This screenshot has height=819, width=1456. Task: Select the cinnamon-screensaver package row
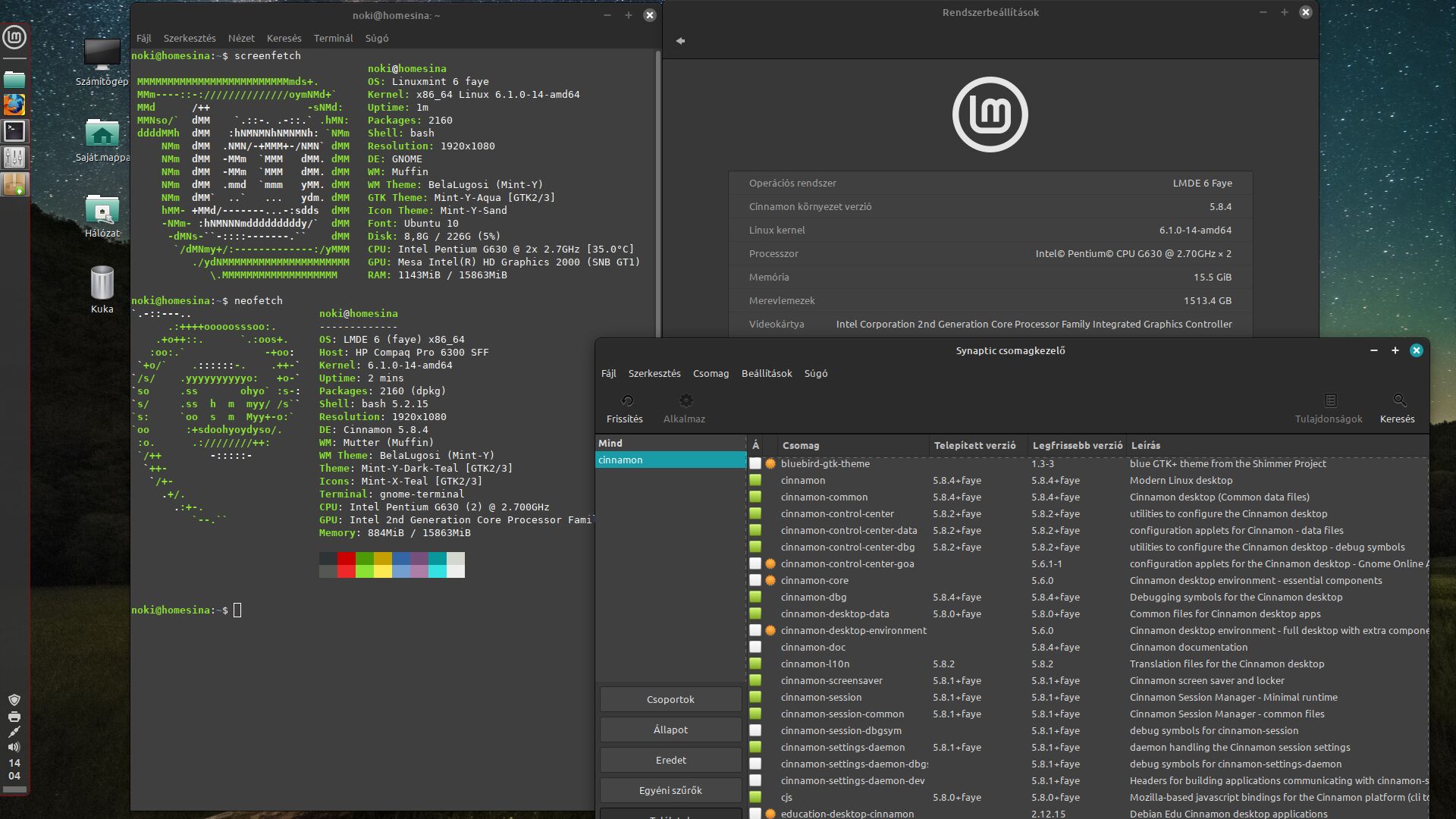(1088, 680)
